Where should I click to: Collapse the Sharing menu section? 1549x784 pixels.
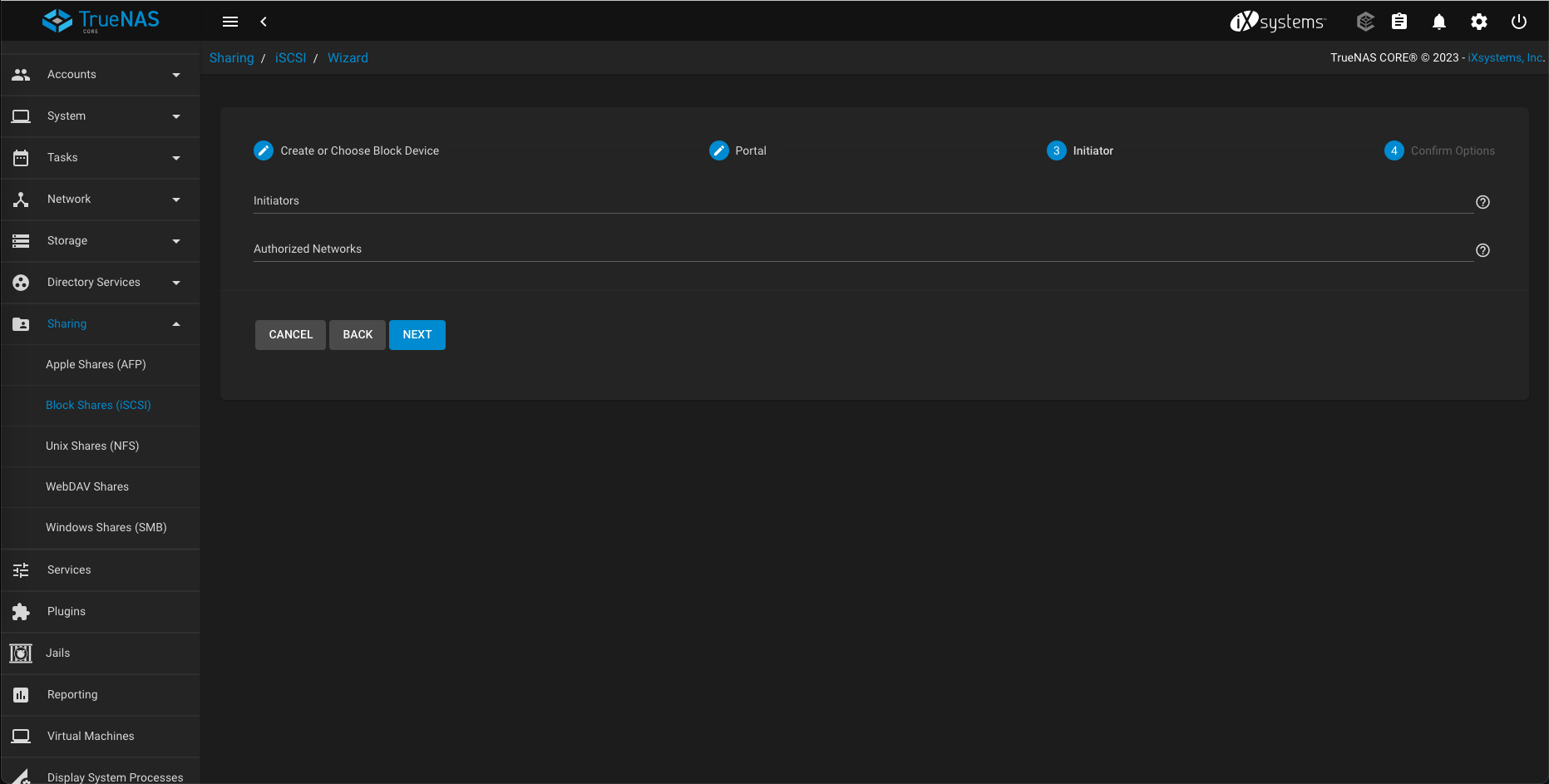100,324
